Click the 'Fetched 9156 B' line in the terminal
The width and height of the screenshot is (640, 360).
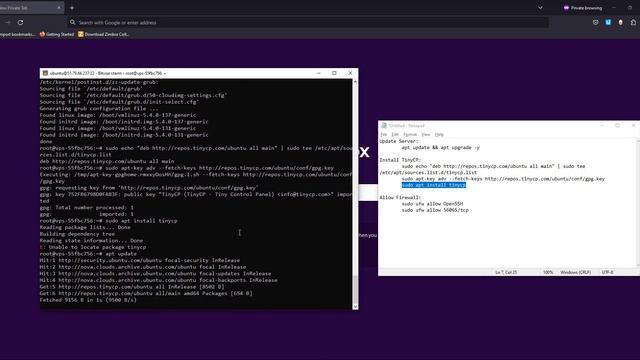(x=88, y=300)
